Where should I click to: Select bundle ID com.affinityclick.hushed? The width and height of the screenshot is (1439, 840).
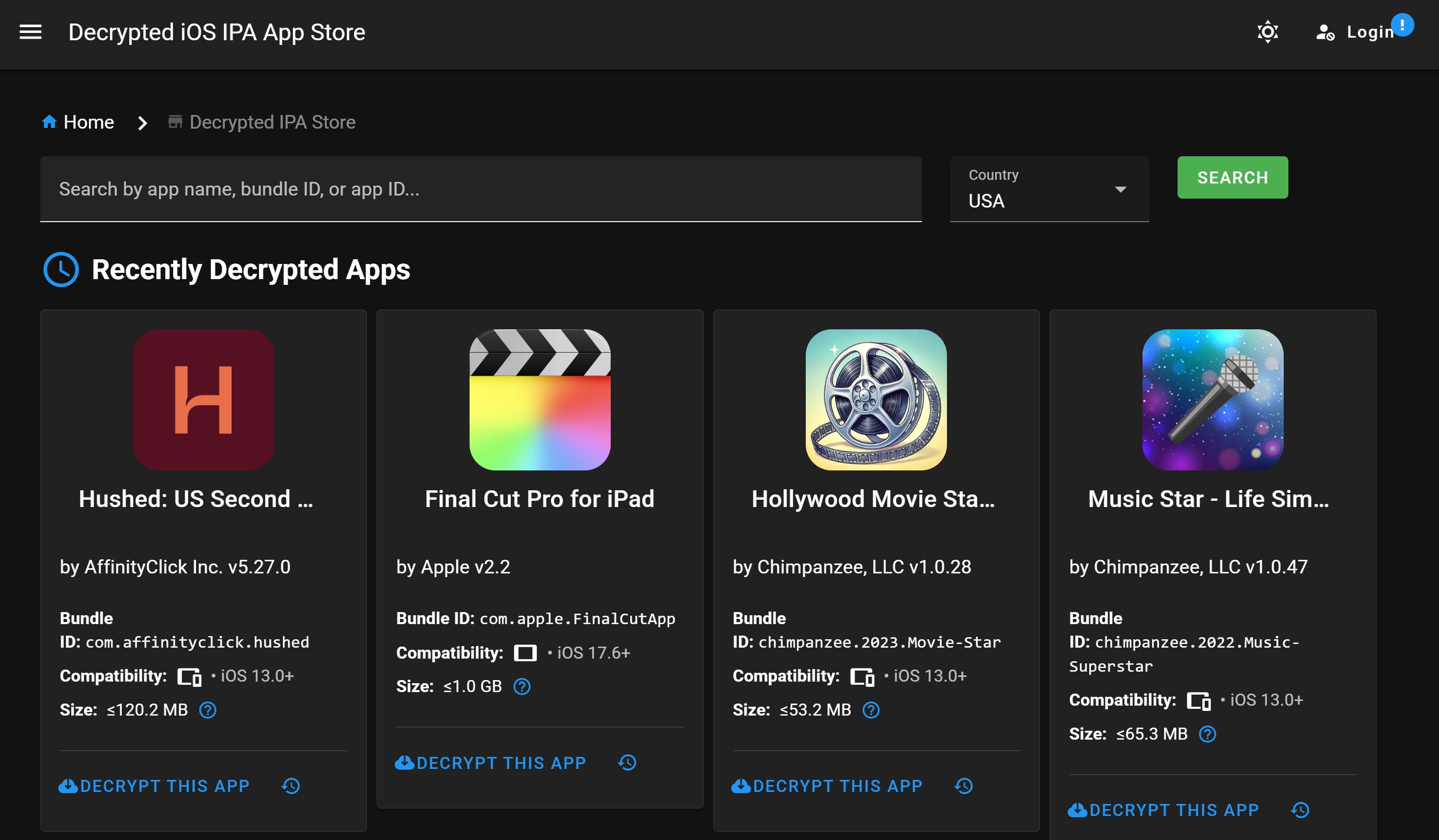(x=197, y=642)
